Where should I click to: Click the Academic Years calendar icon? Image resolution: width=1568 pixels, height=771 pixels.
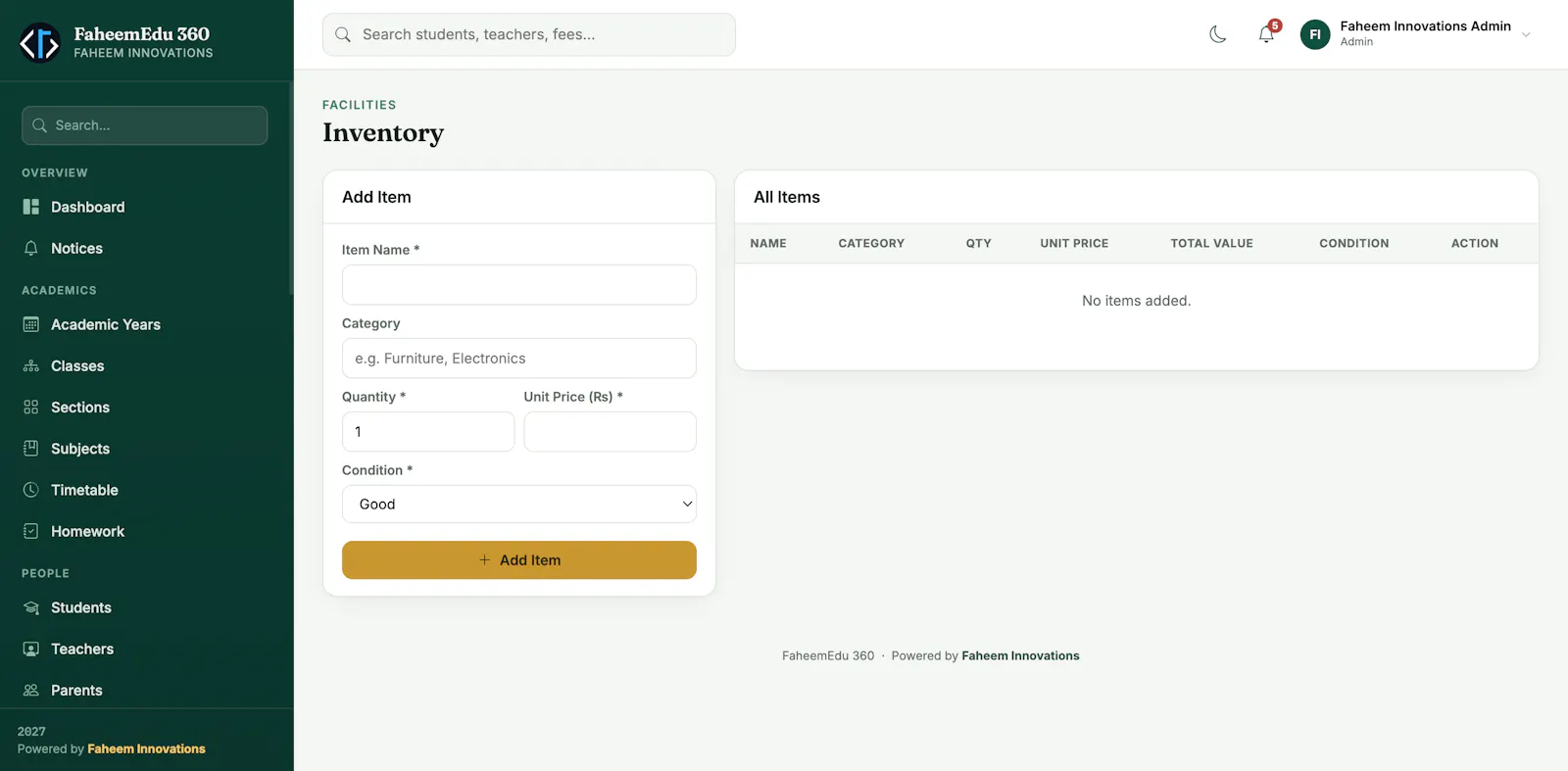pyautogui.click(x=31, y=324)
